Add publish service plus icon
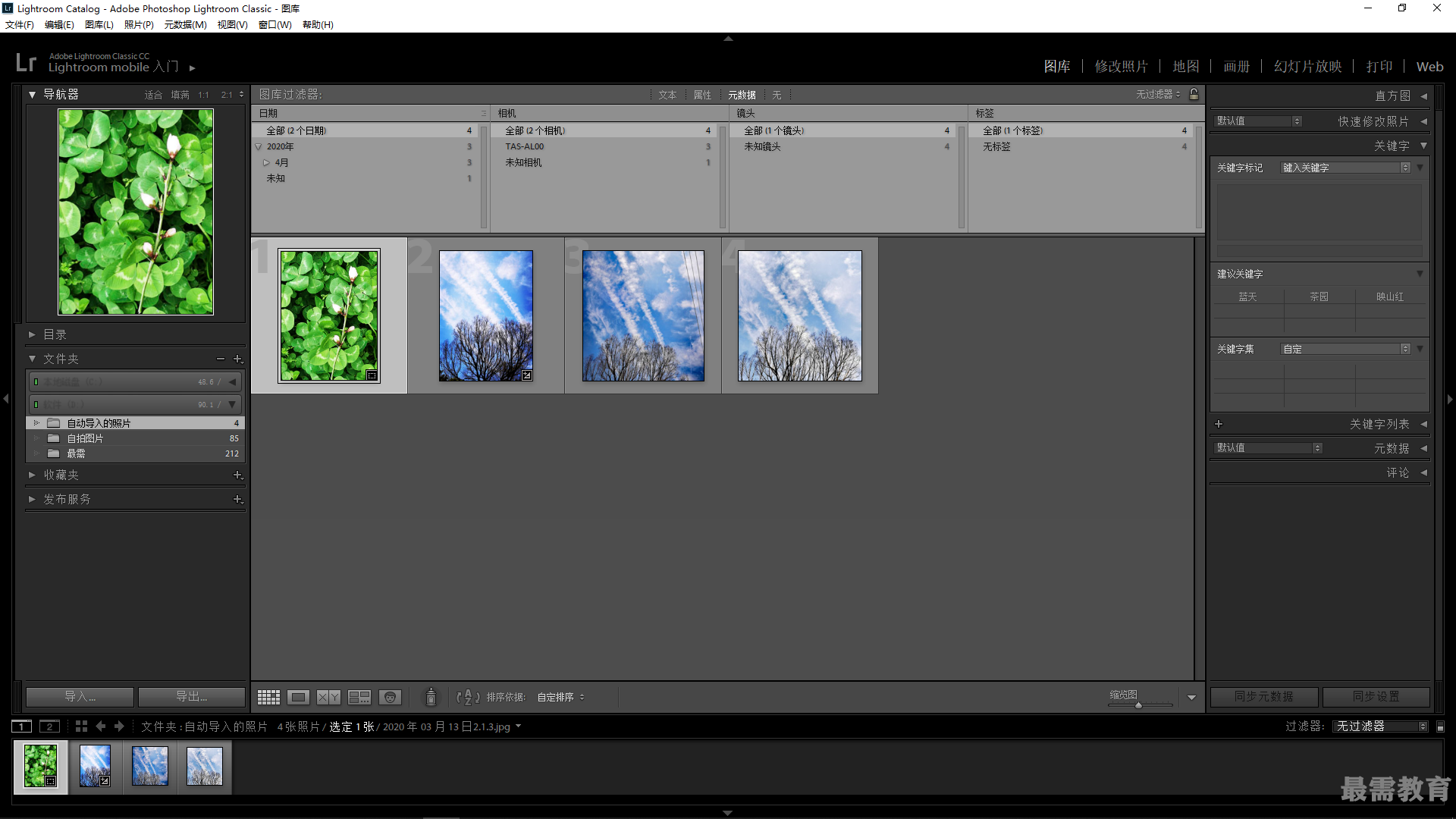The height and width of the screenshot is (819, 1456). click(237, 499)
